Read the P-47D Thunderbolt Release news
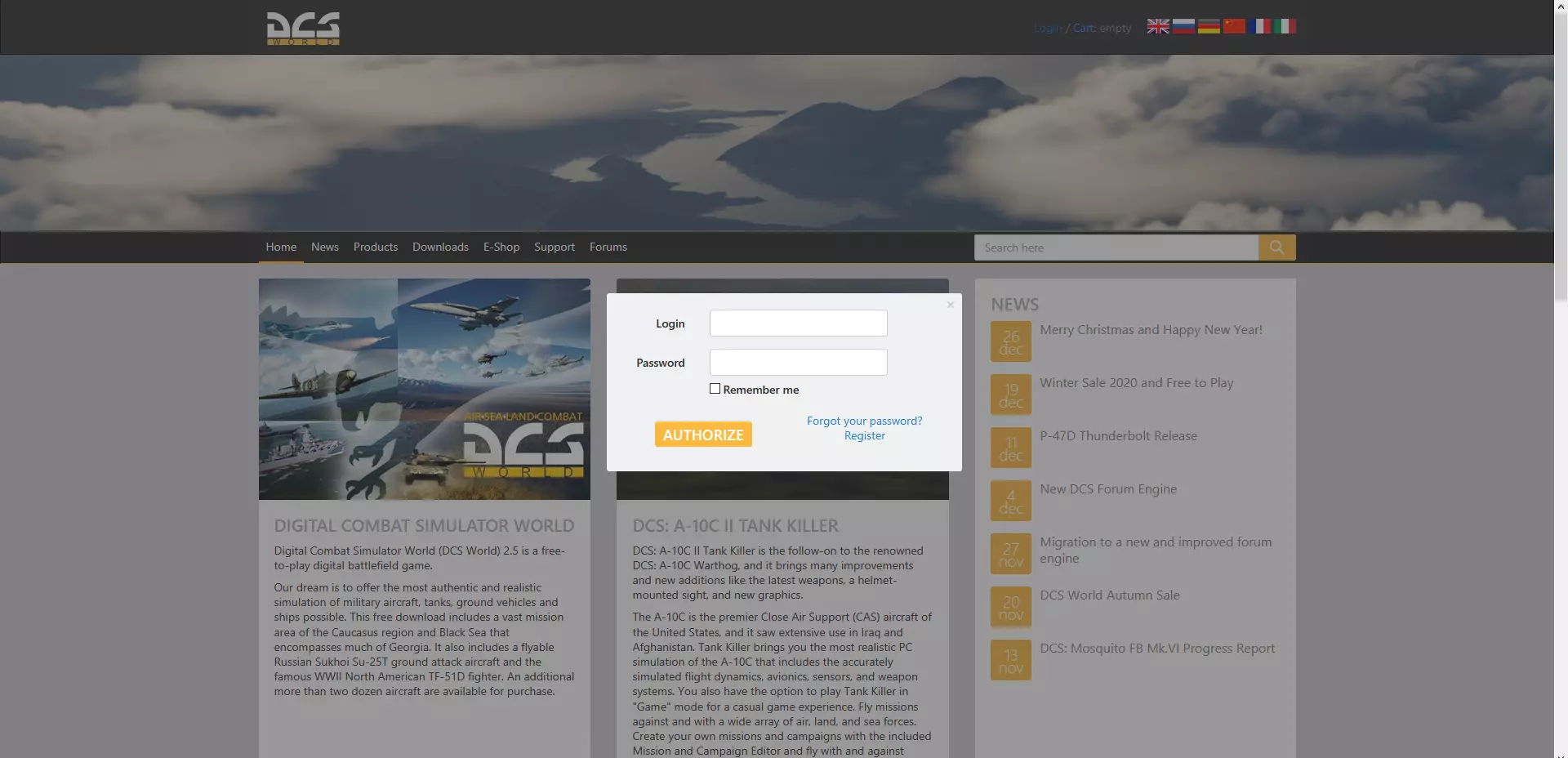1568x758 pixels. point(1119,436)
